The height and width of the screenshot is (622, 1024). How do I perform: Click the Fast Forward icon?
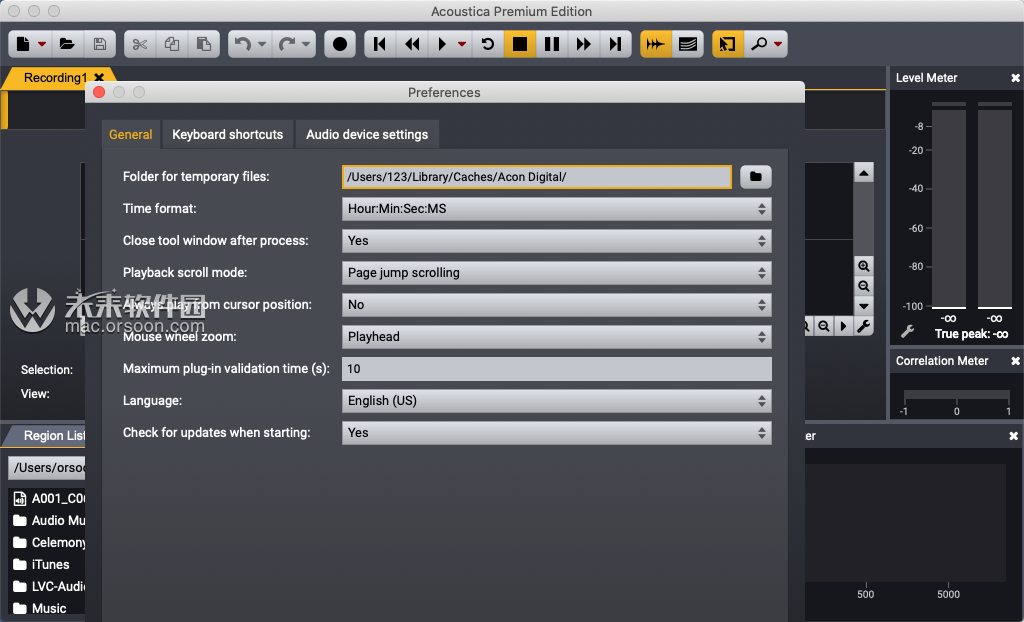(x=584, y=44)
